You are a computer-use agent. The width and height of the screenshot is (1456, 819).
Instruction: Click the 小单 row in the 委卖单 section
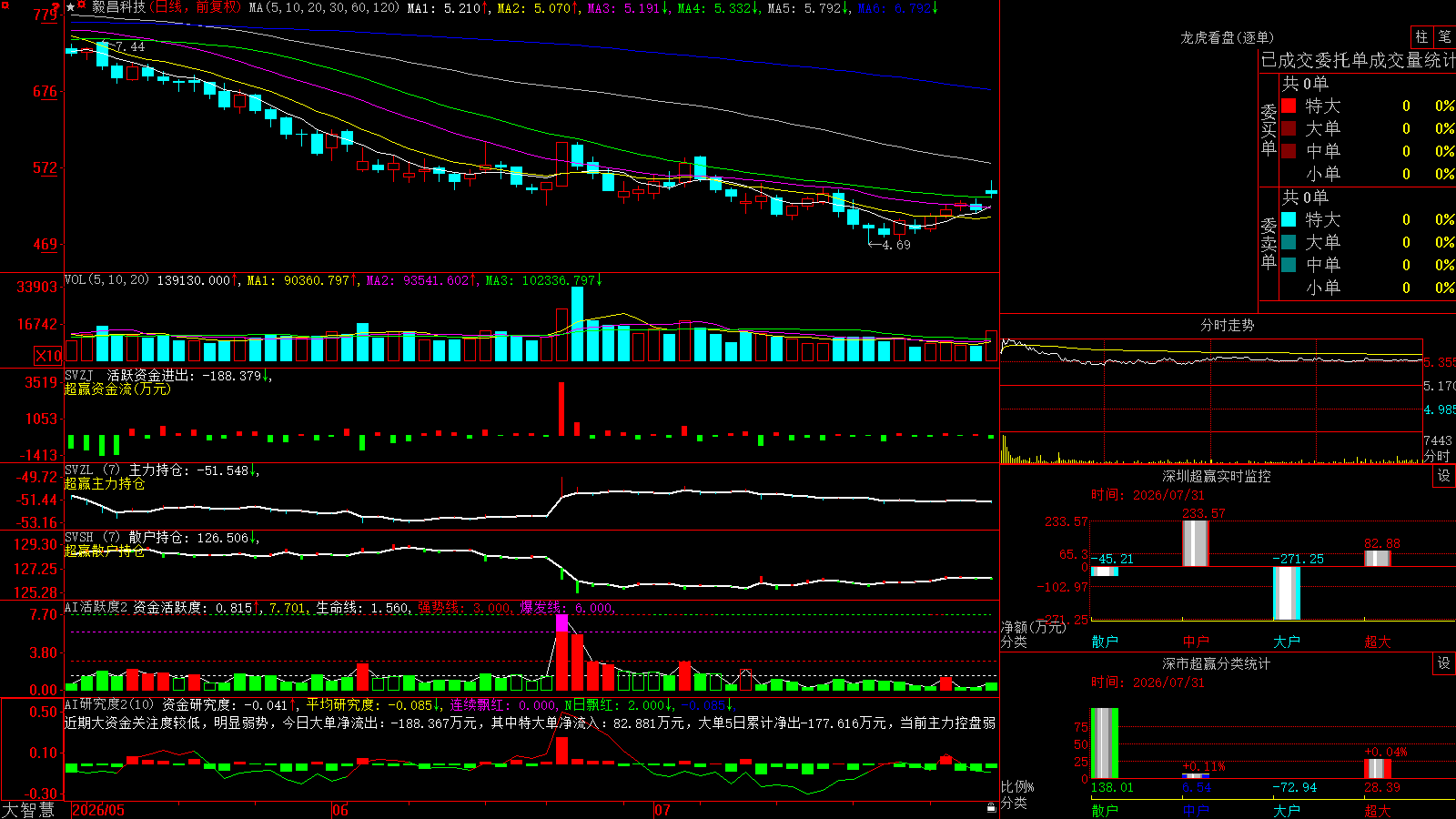pos(1368,288)
